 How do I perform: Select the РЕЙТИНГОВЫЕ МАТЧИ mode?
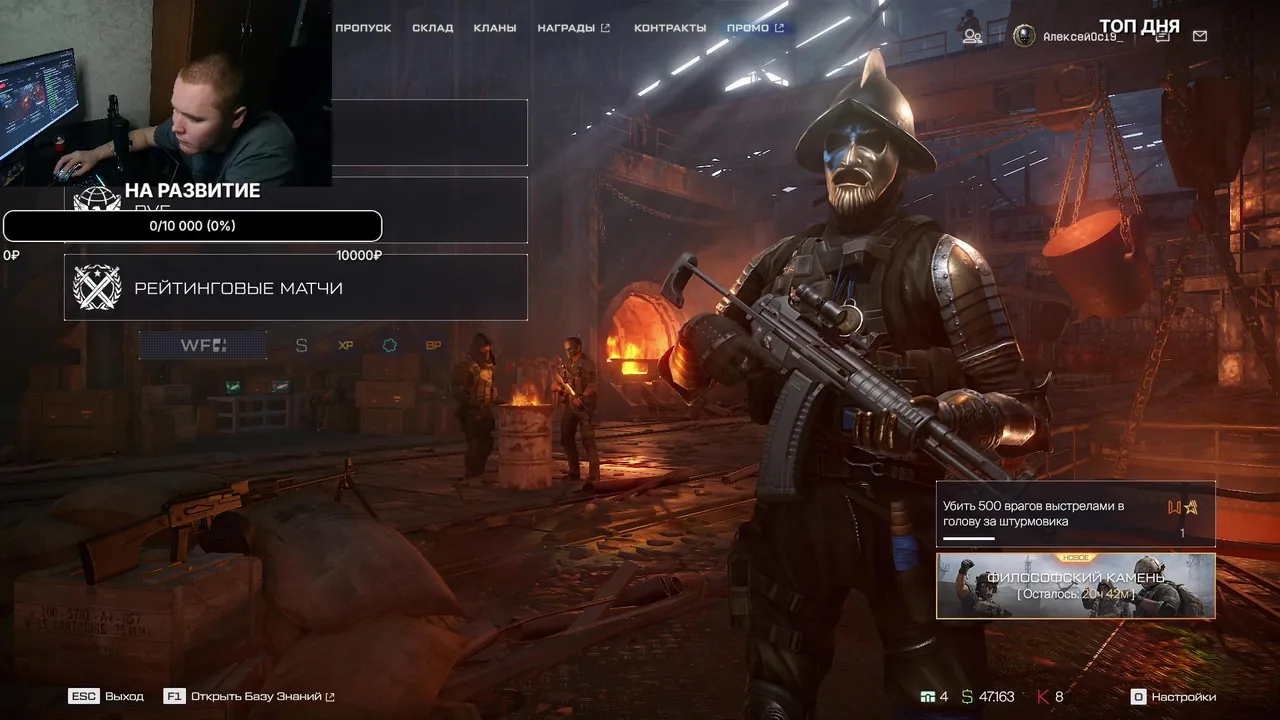pyautogui.click(x=296, y=287)
